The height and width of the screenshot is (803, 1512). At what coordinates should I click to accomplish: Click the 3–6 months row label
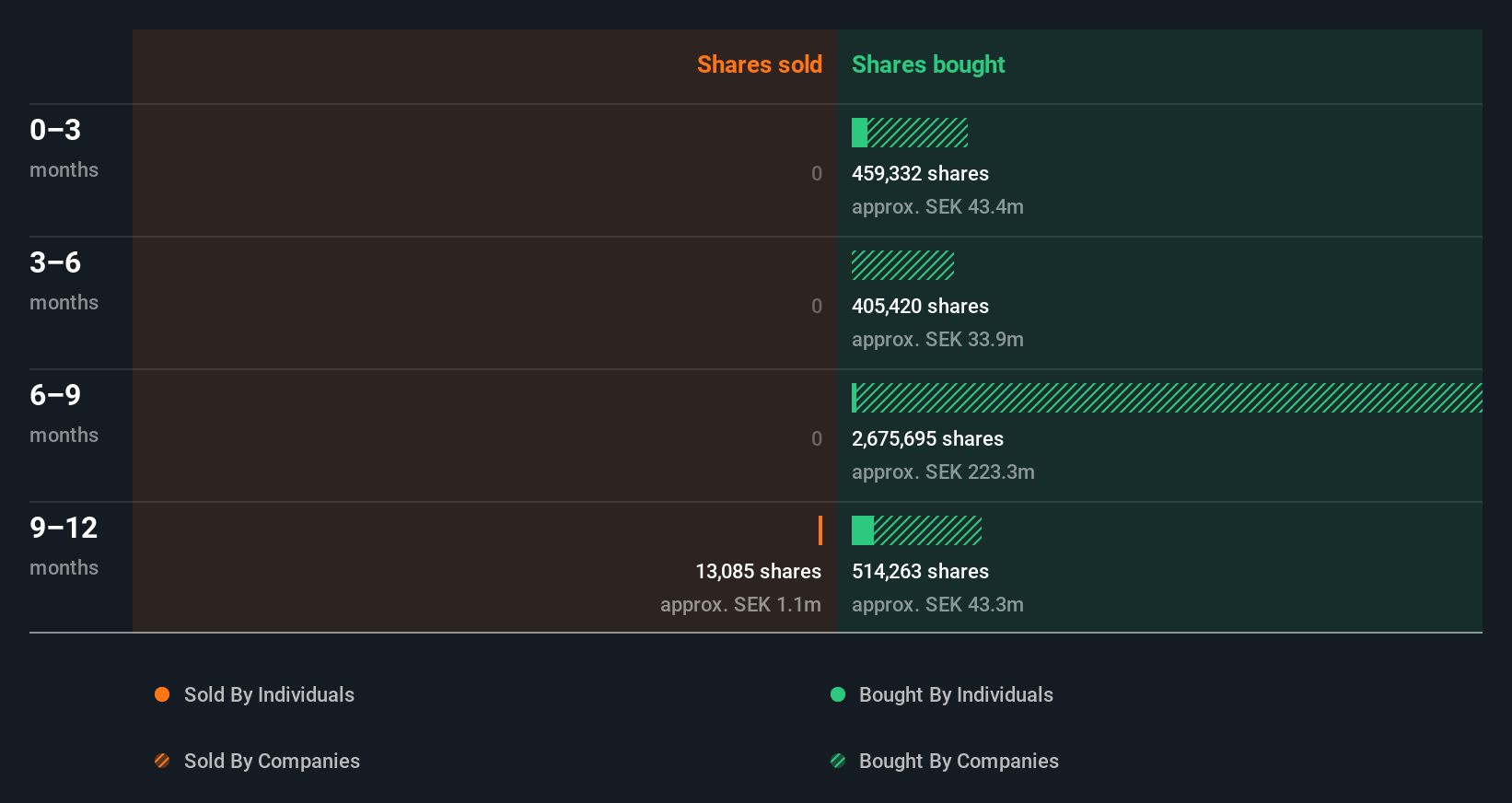tap(64, 280)
